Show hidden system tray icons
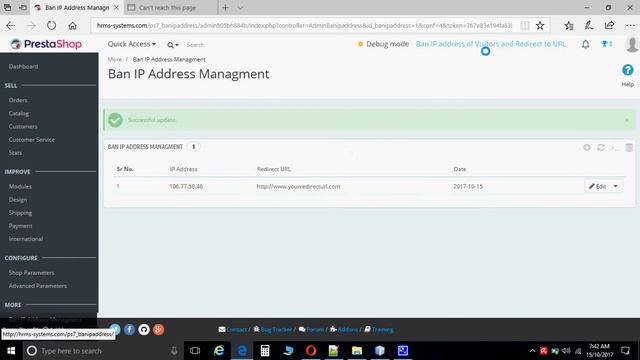This screenshot has height=360, width=640. (532, 351)
